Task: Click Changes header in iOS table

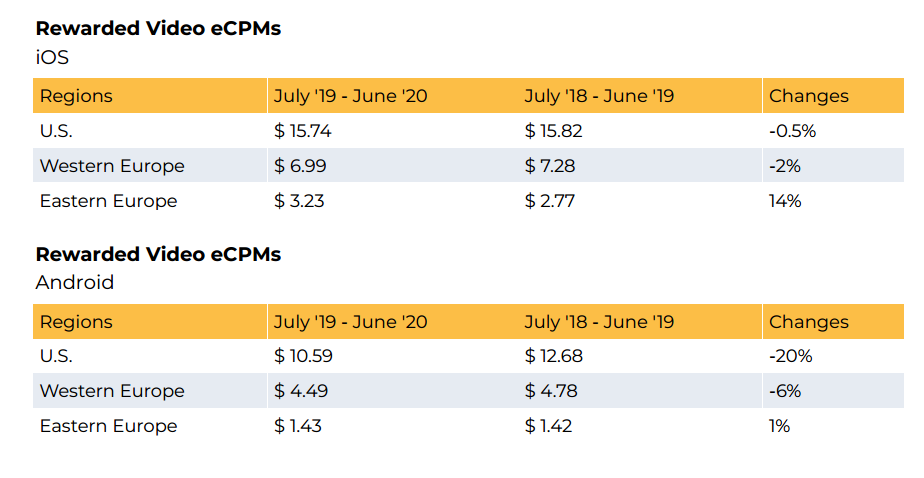Action: [x=808, y=97]
